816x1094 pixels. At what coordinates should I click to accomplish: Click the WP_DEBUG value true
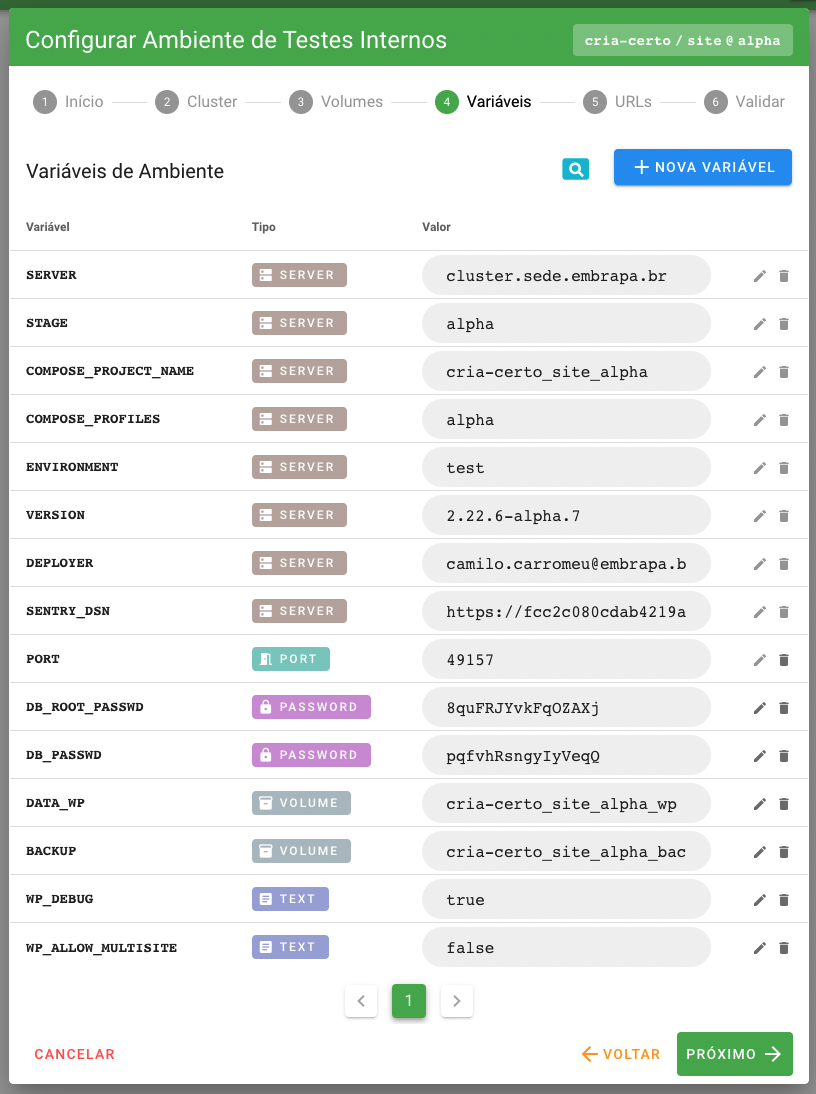[566, 899]
